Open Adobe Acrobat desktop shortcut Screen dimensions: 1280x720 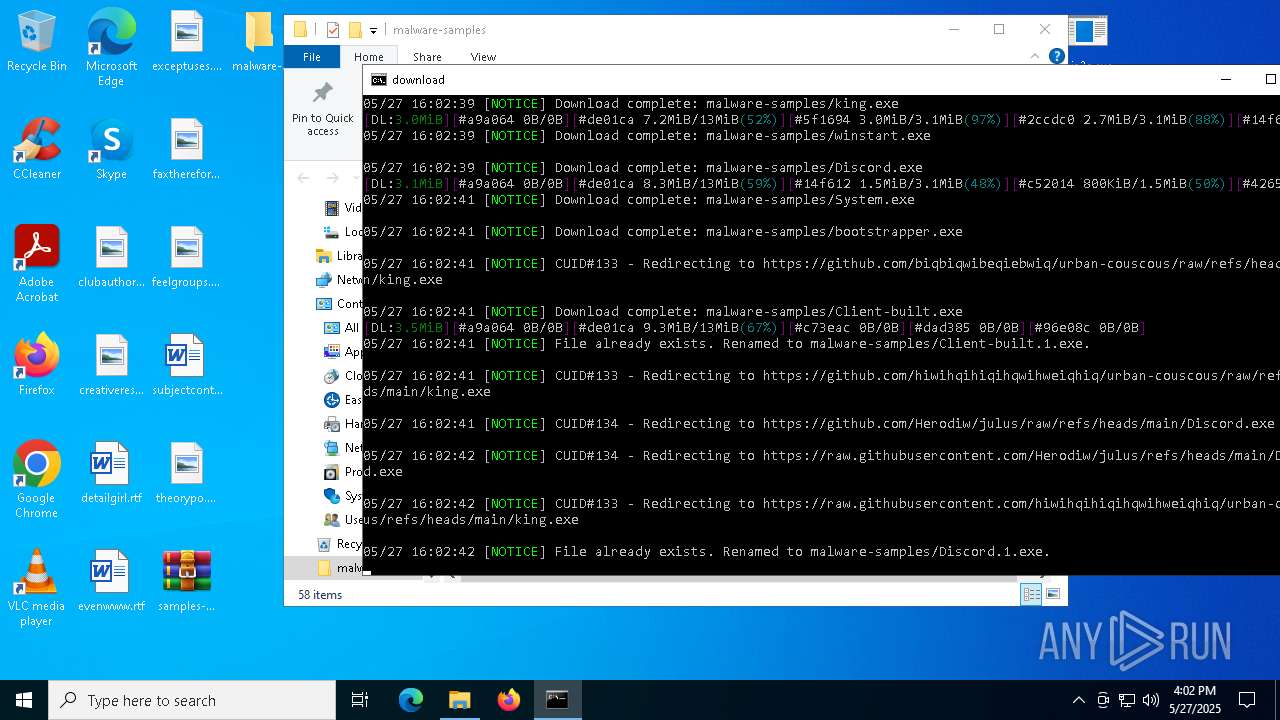(37, 264)
